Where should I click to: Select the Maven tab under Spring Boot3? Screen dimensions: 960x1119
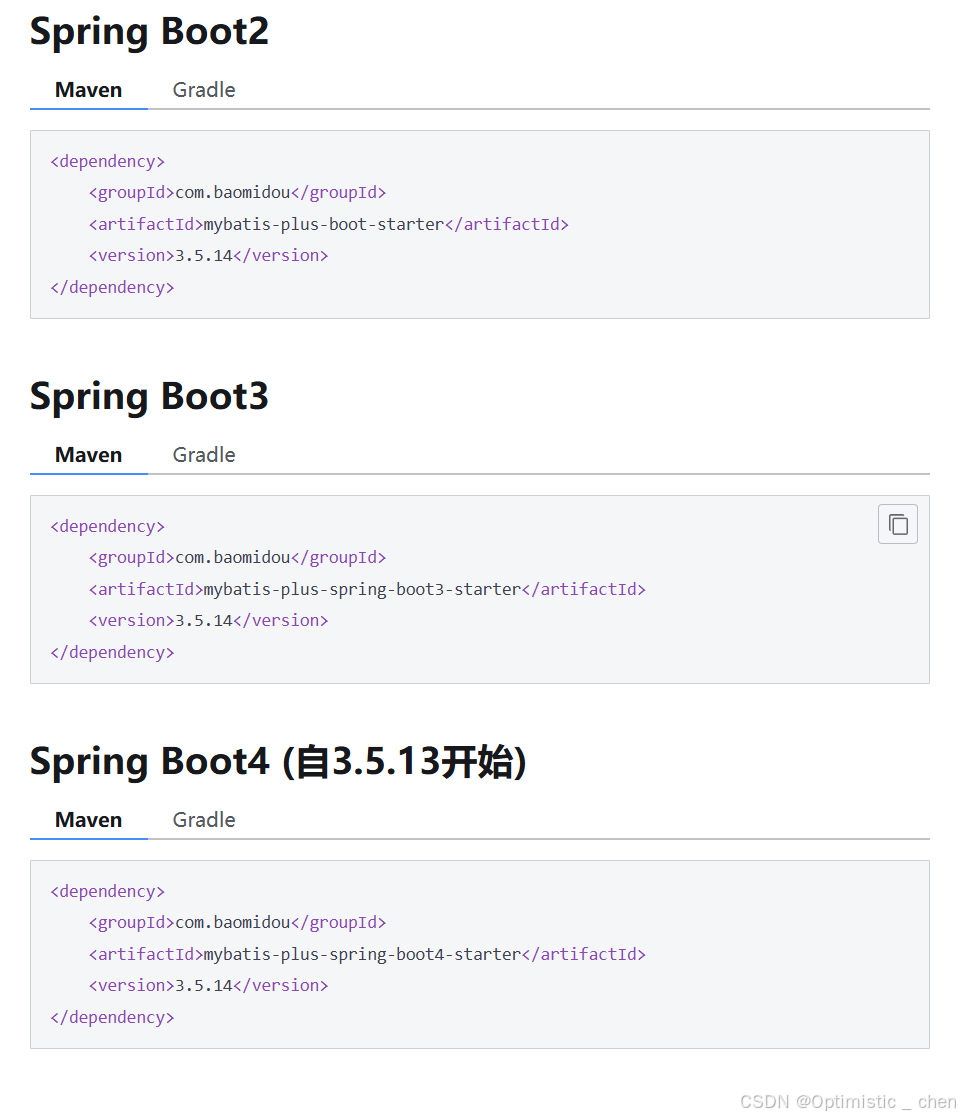(87, 454)
